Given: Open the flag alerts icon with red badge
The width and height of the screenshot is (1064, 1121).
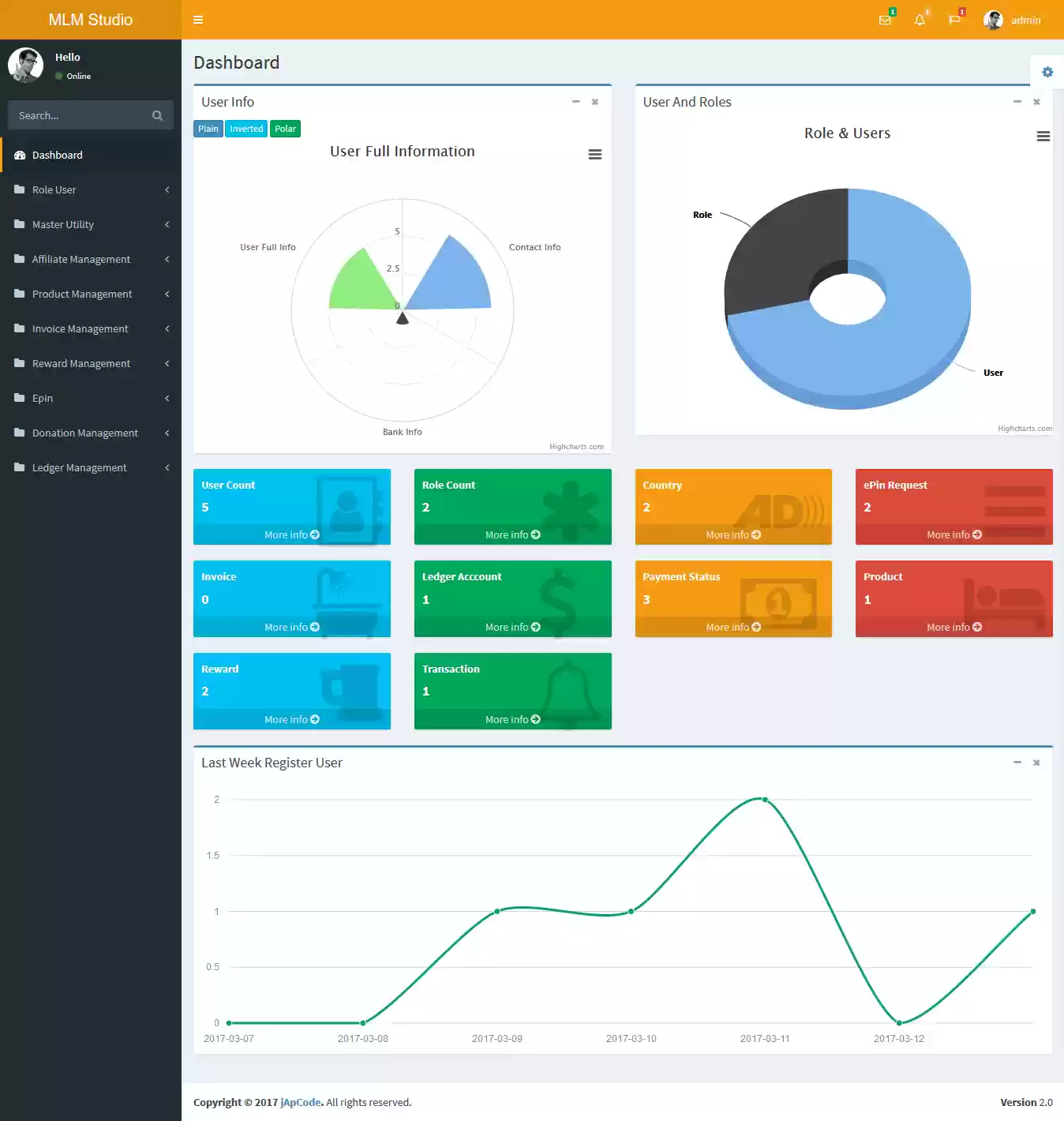Looking at the screenshot, I should point(954,20).
